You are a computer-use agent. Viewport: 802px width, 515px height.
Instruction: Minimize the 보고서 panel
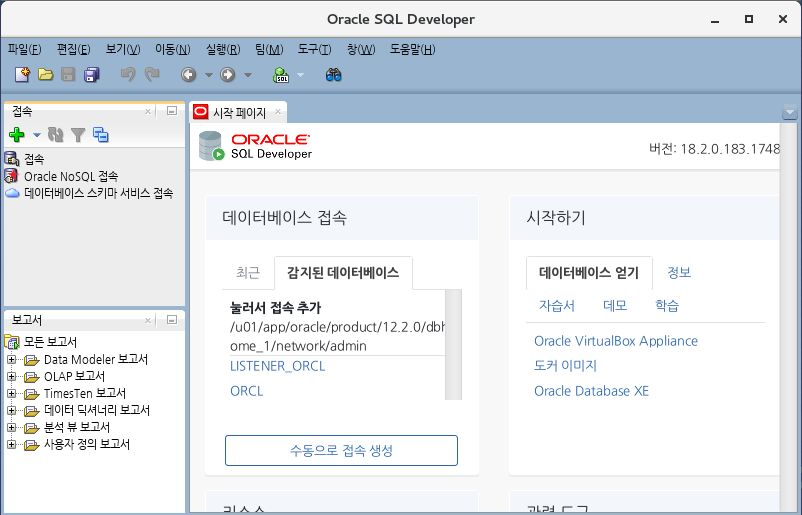coord(172,320)
